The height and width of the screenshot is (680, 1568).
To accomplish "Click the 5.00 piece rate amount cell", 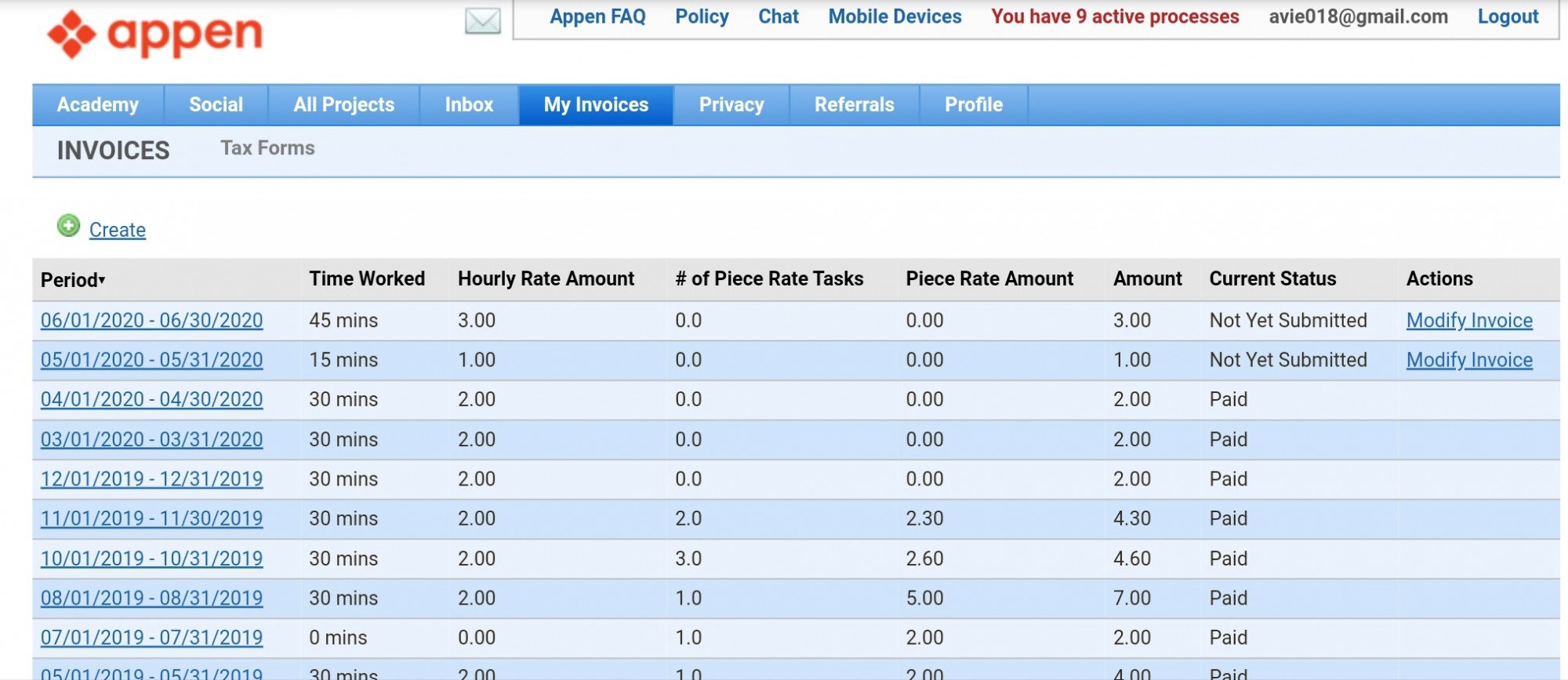I will (x=924, y=598).
